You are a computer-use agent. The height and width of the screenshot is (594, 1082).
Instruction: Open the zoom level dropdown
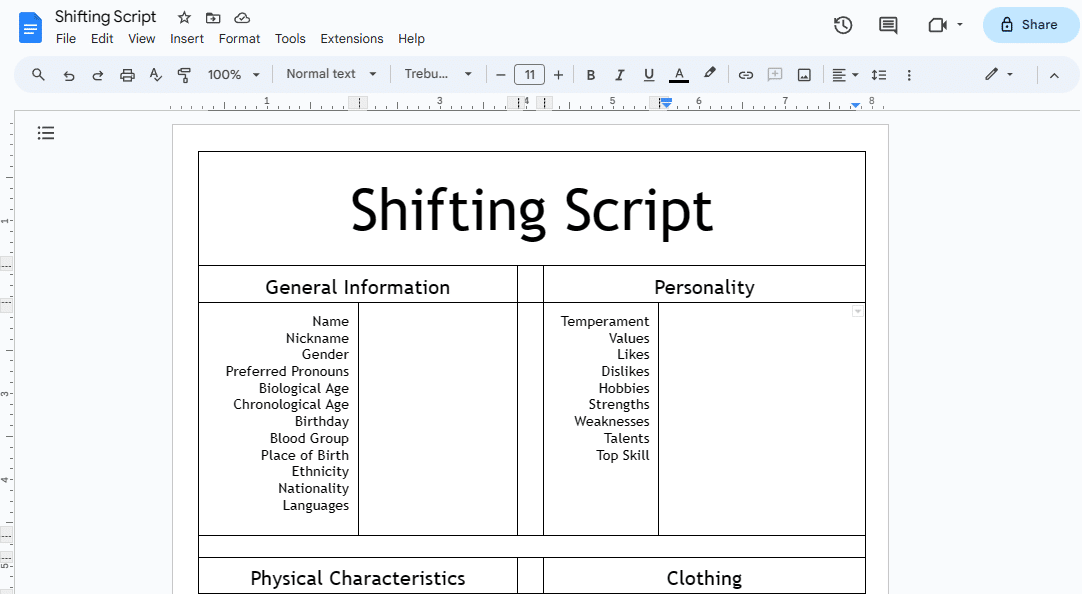pos(233,75)
